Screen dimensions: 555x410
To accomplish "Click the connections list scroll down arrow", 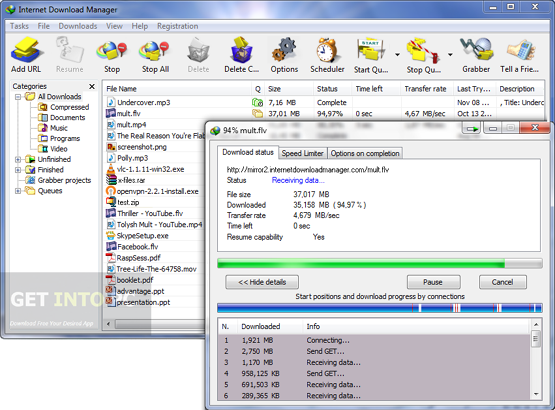I will pyautogui.click(x=536, y=394).
